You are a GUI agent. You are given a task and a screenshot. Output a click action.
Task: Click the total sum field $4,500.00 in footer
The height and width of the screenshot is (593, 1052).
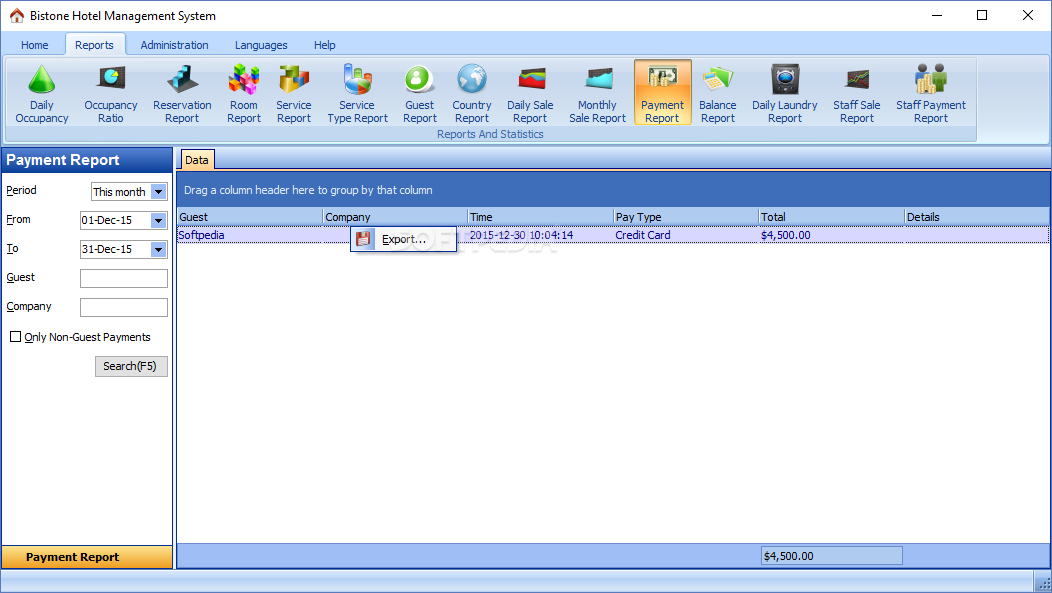tap(832, 556)
